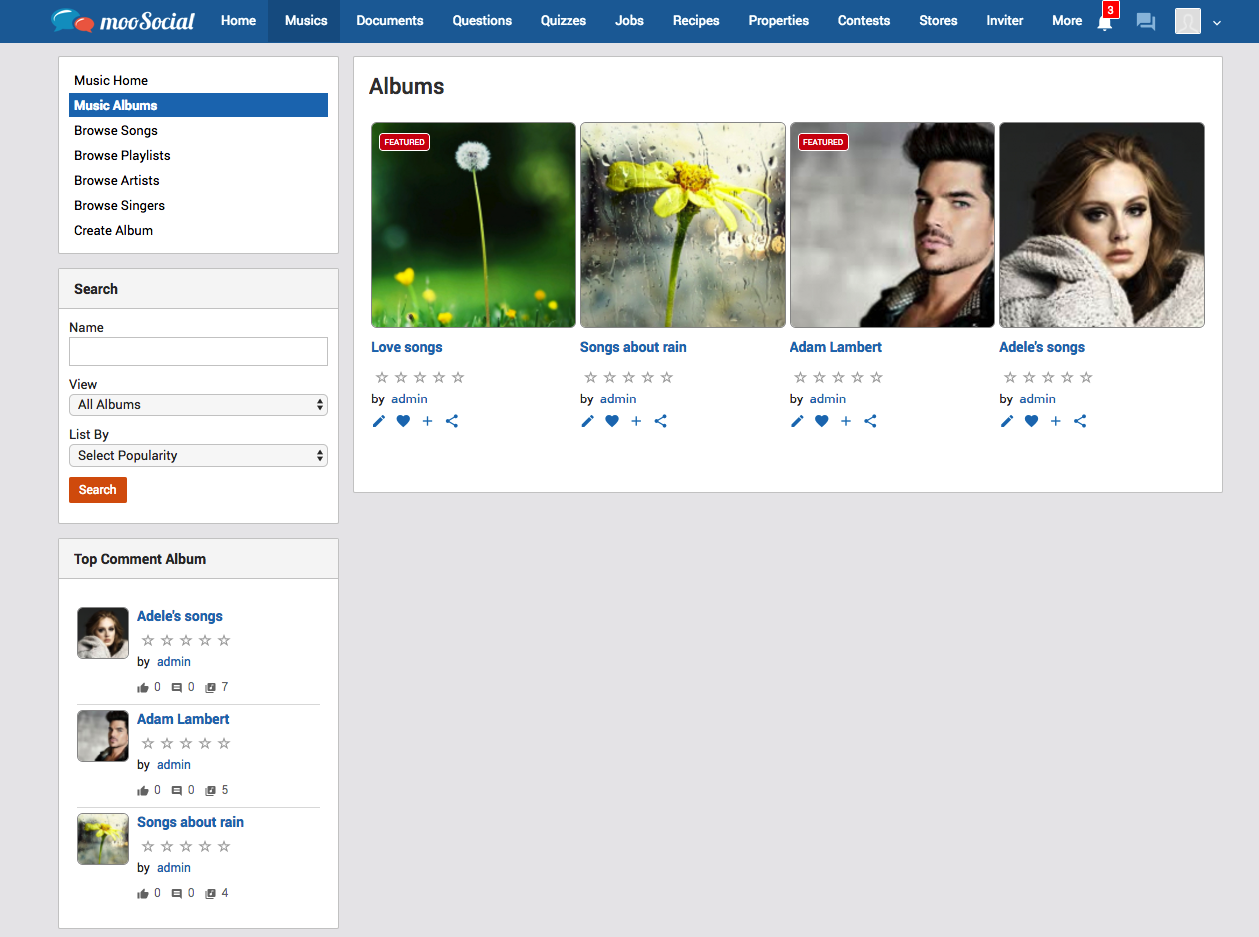Open Create Album in sidebar
1259x937 pixels.
point(114,231)
